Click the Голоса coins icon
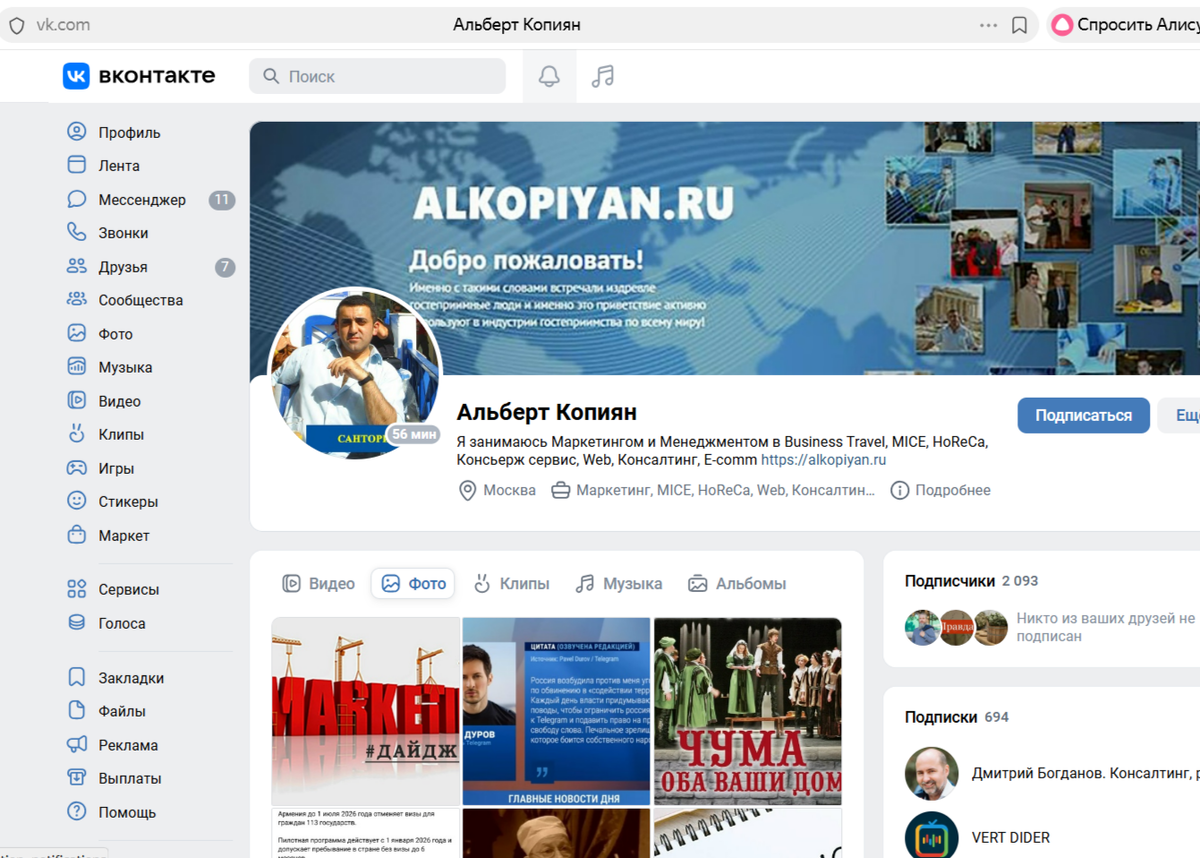Image resolution: width=1200 pixels, height=858 pixels. tap(77, 623)
